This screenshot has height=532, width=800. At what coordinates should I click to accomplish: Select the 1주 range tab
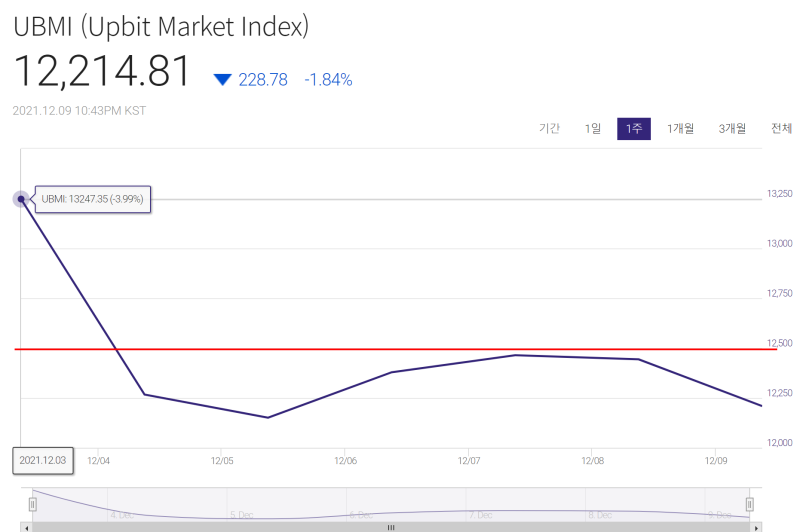pyautogui.click(x=634, y=129)
